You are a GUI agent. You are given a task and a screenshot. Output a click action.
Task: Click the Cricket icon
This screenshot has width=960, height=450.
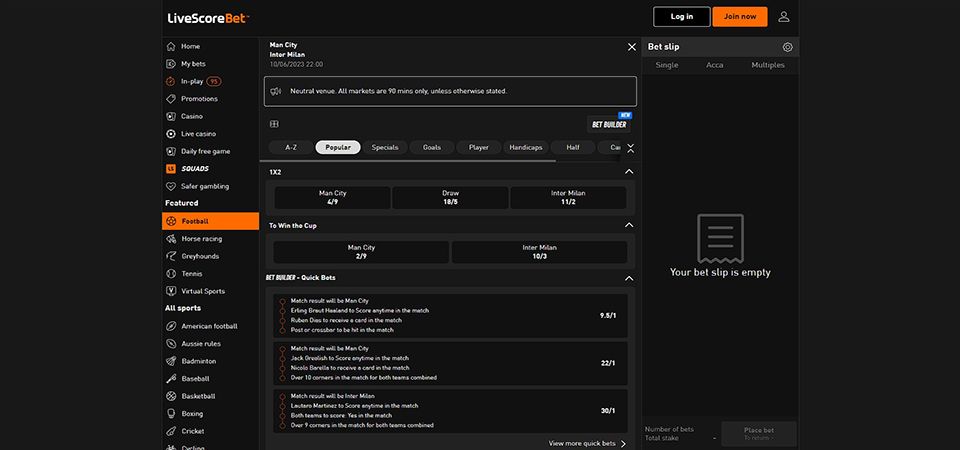tap(171, 431)
